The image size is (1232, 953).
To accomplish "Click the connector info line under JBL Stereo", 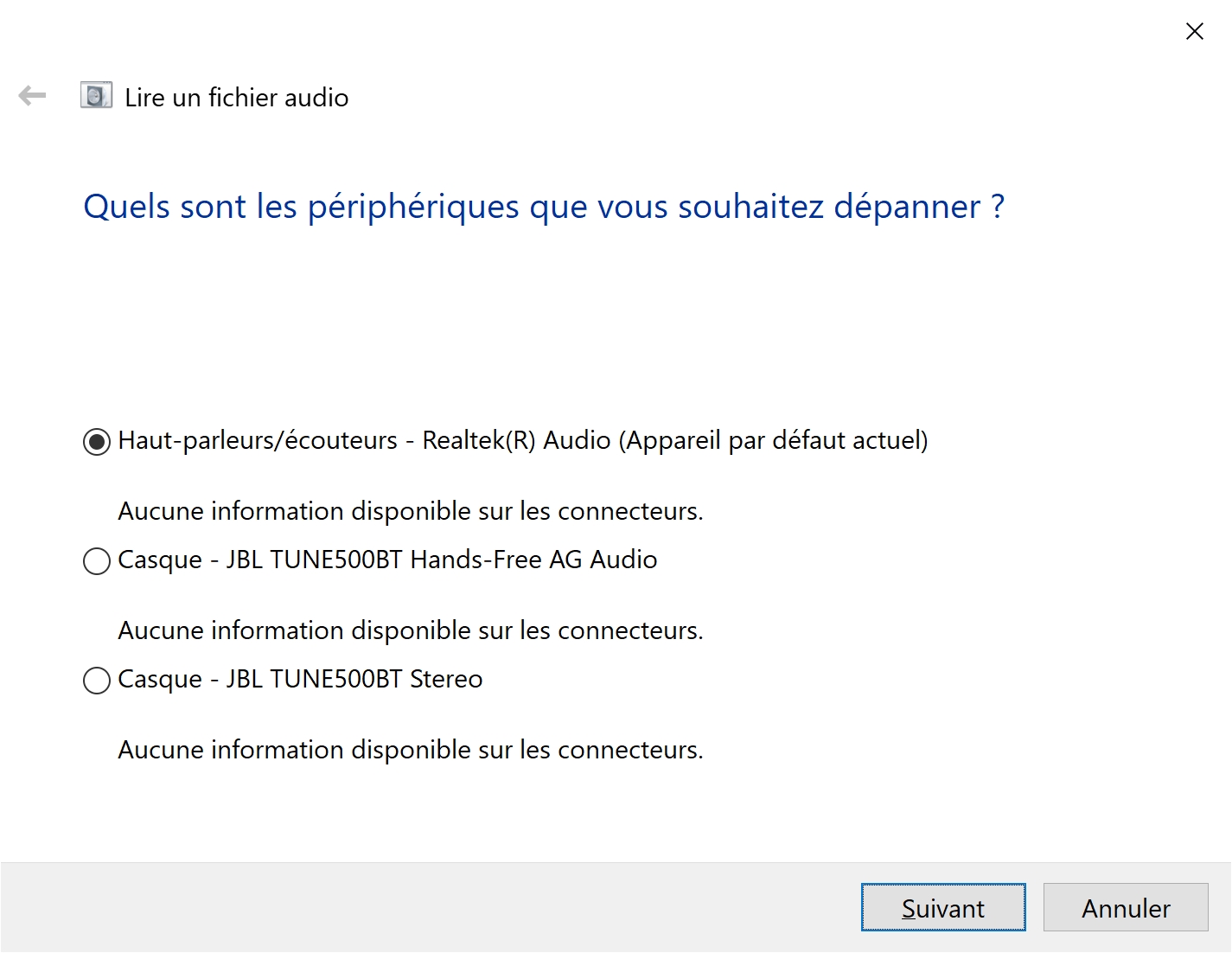I will pyautogui.click(x=411, y=750).
